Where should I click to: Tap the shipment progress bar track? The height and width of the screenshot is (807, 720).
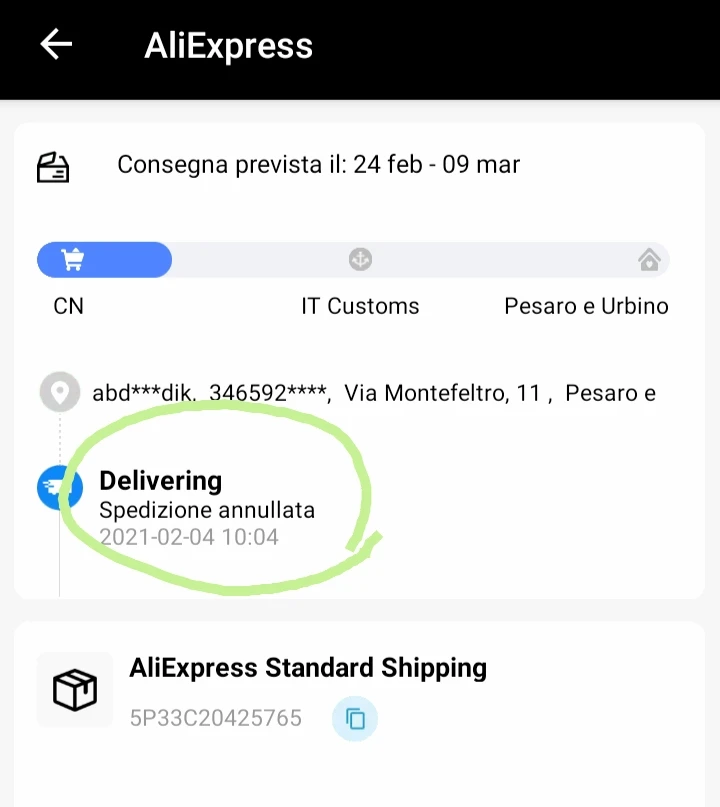354,259
